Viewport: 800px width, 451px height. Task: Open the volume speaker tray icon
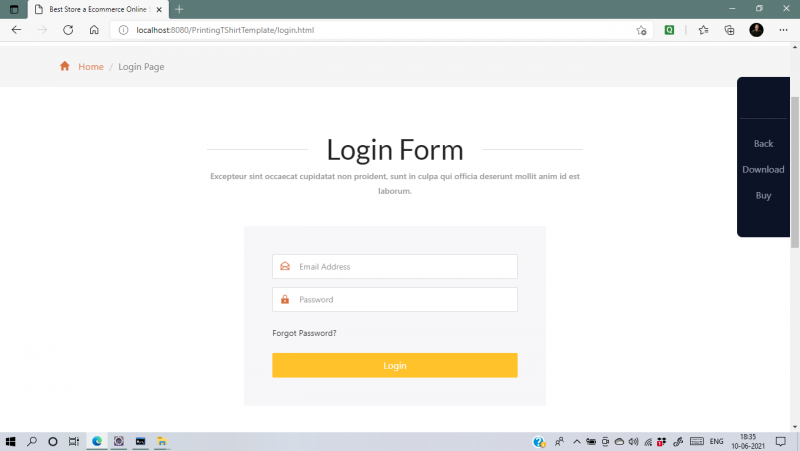coord(634,442)
